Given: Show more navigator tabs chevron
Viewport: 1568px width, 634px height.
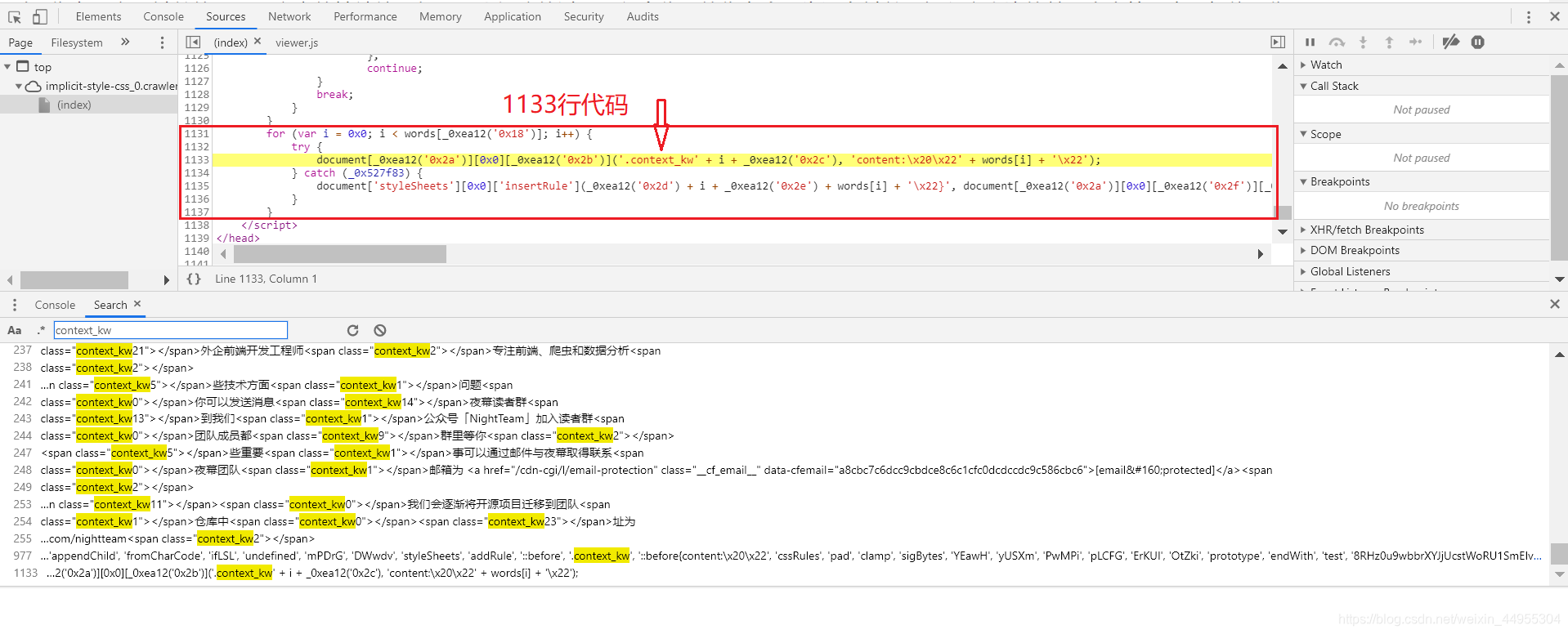Looking at the screenshot, I should click(x=125, y=42).
